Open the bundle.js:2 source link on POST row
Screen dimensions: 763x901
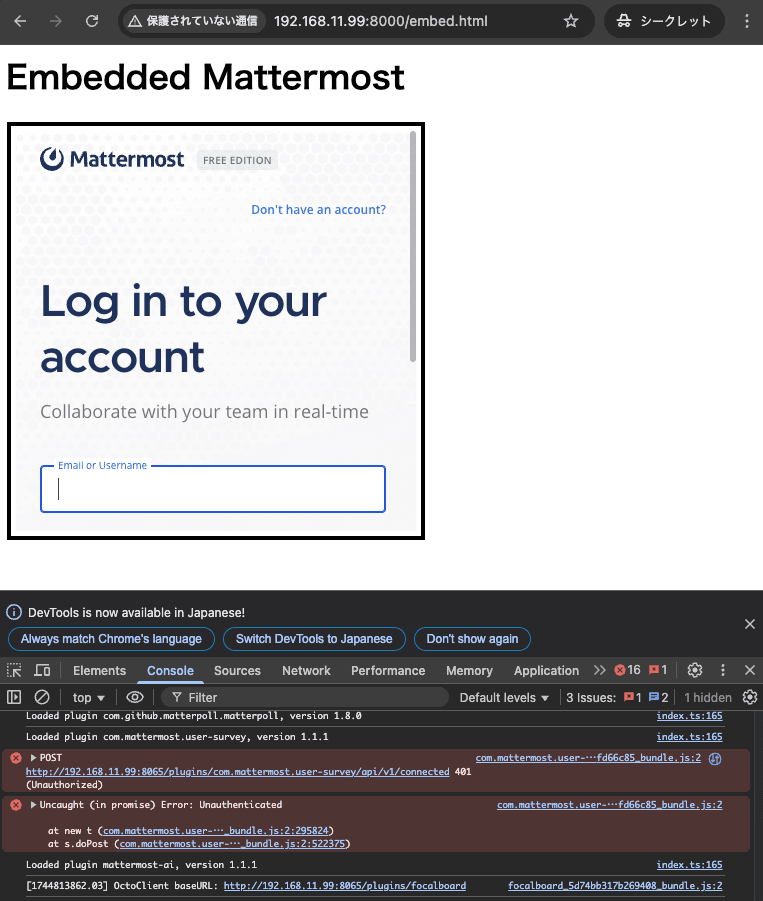tap(588, 758)
